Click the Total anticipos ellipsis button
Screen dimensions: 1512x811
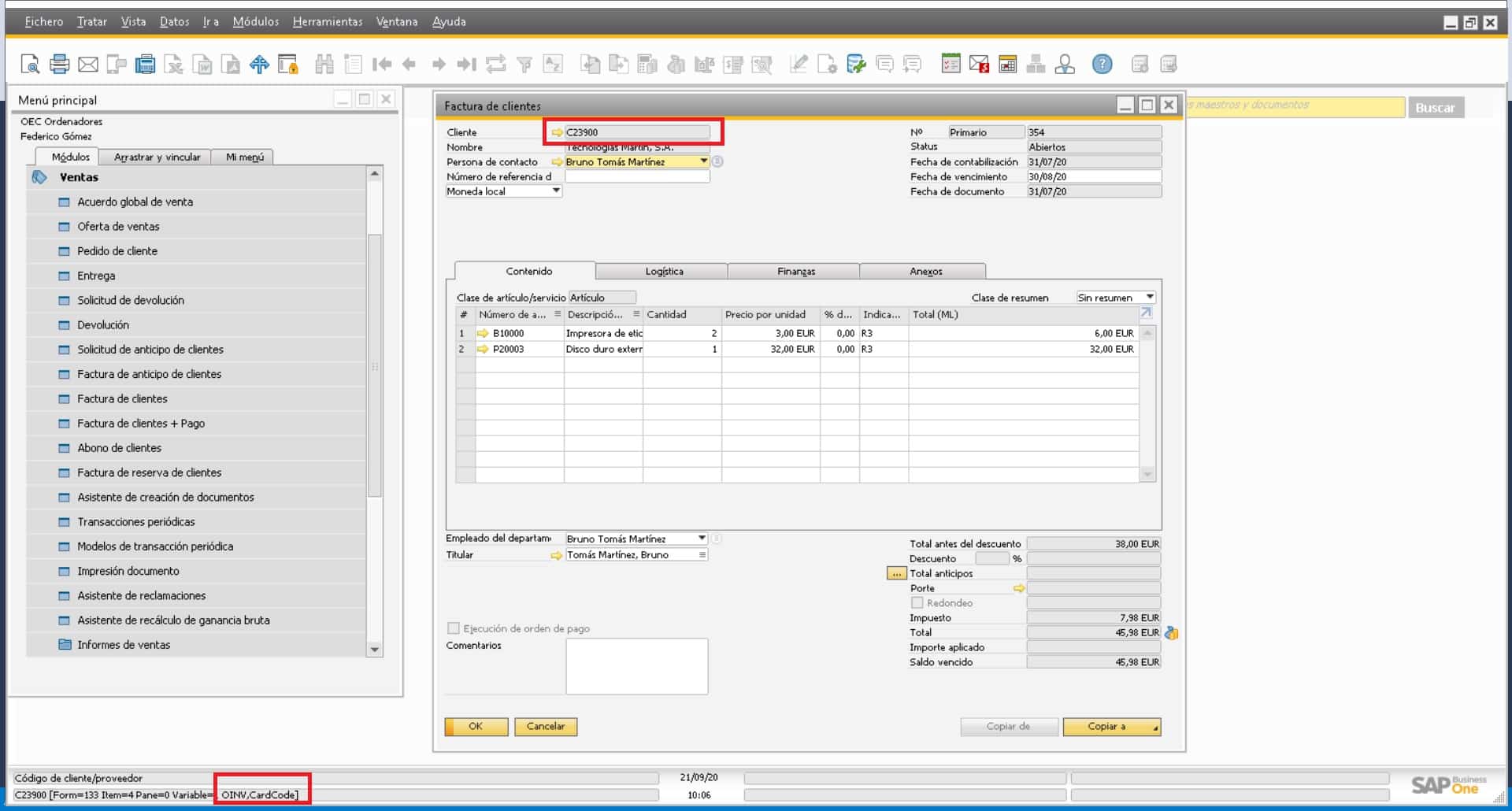coord(896,574)
